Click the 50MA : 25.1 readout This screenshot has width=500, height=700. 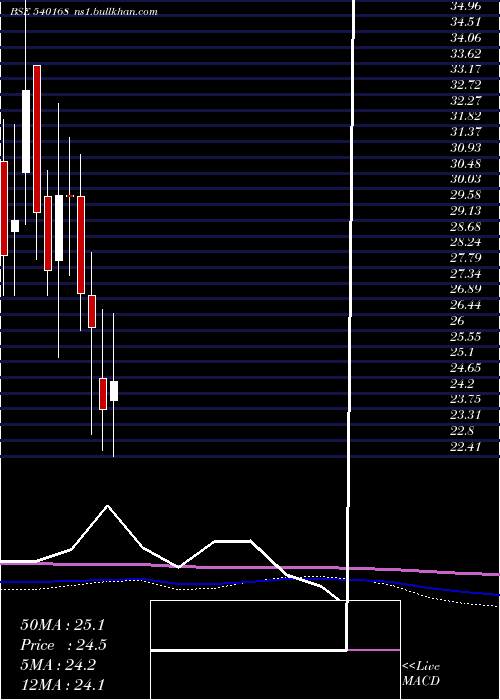point(62,625)
